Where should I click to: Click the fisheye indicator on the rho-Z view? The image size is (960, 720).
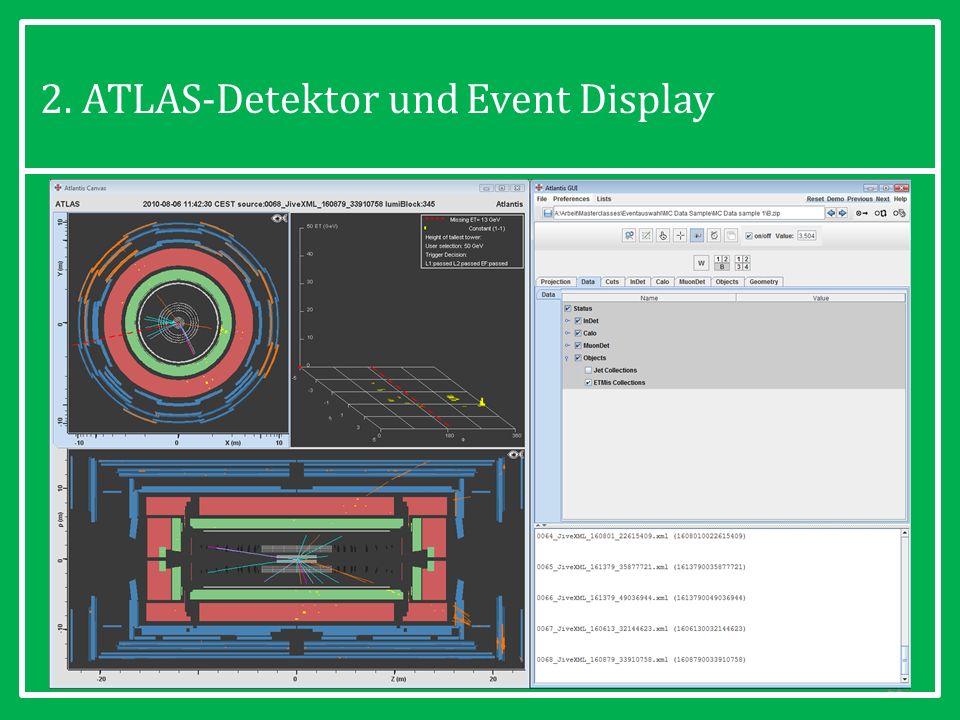click(516, 454)
